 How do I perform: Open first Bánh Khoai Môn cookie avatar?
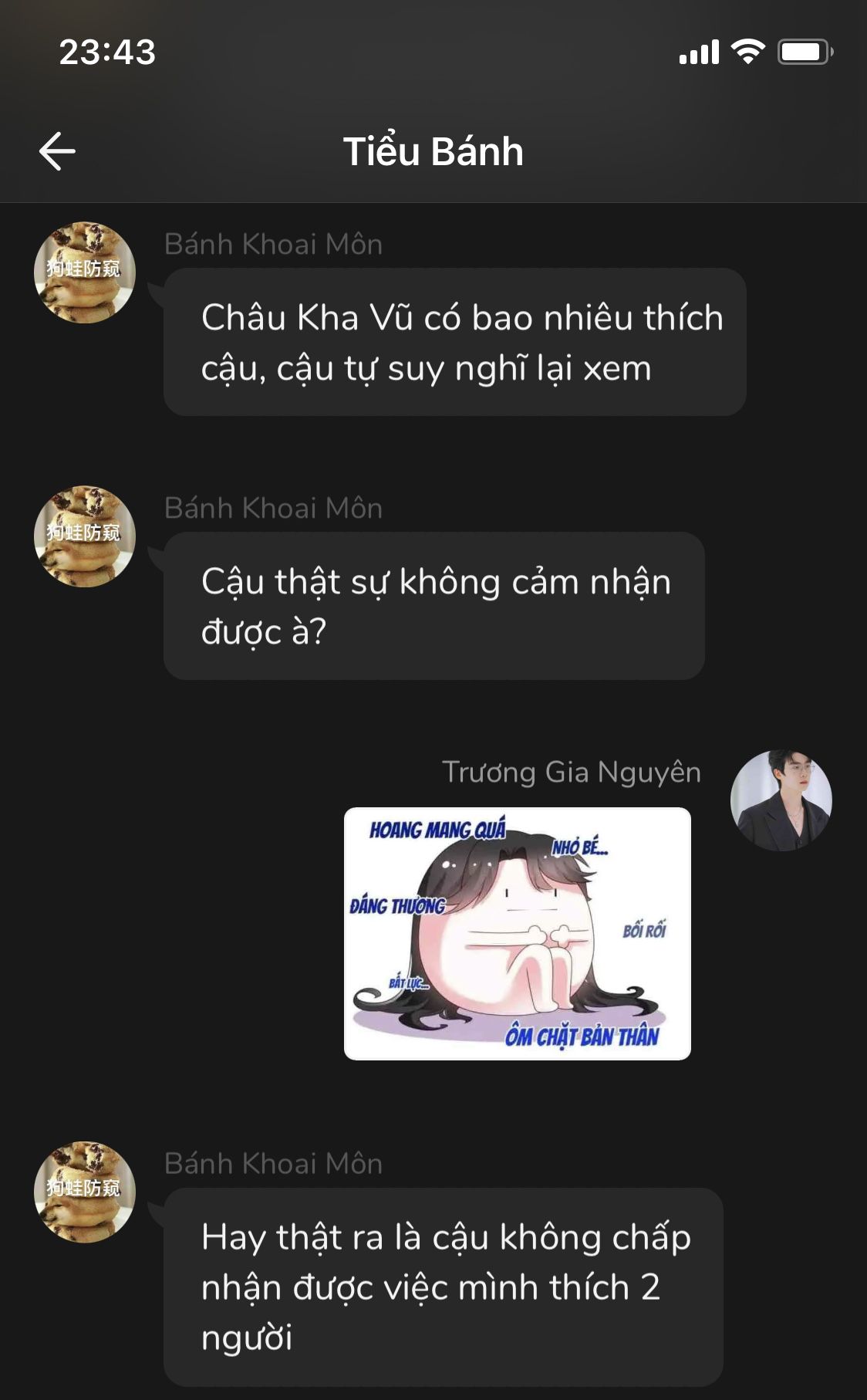coord(85,272)
